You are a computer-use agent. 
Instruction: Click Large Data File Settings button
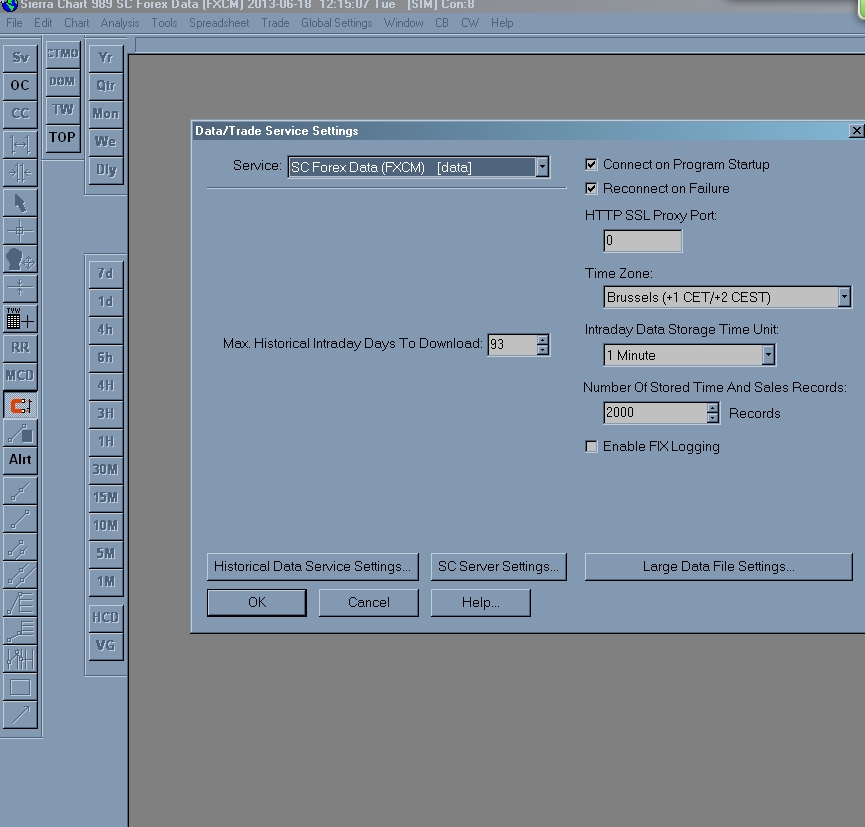pos(718,567)
